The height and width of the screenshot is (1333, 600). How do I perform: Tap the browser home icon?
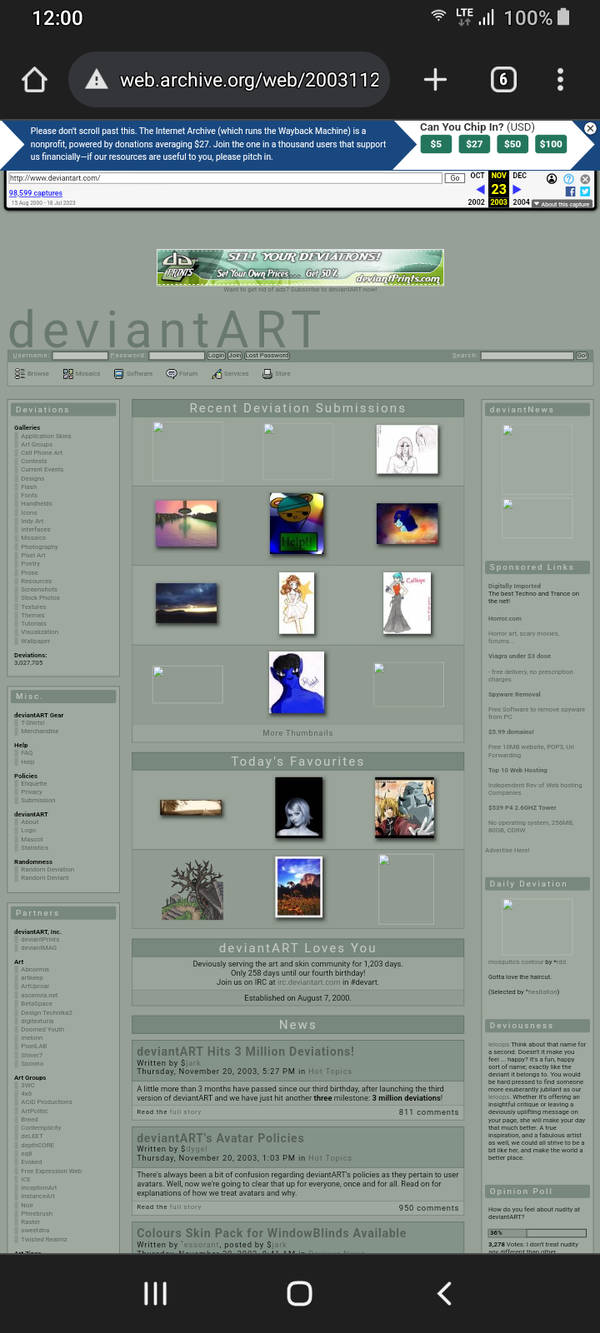click(x=34, y=80)
